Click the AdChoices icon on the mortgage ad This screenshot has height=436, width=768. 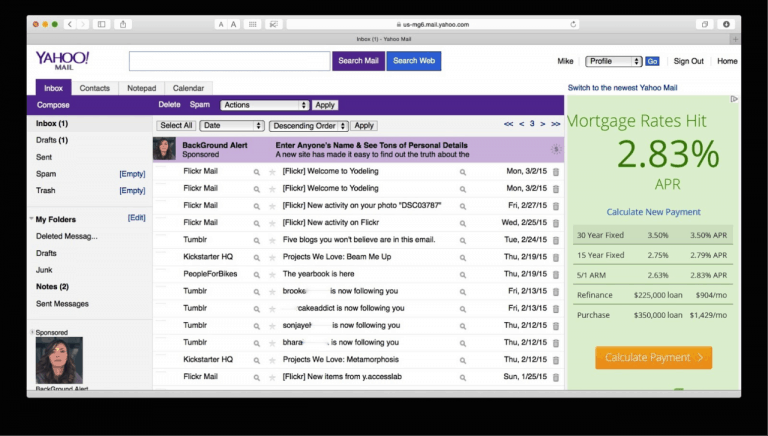point(734,99)
